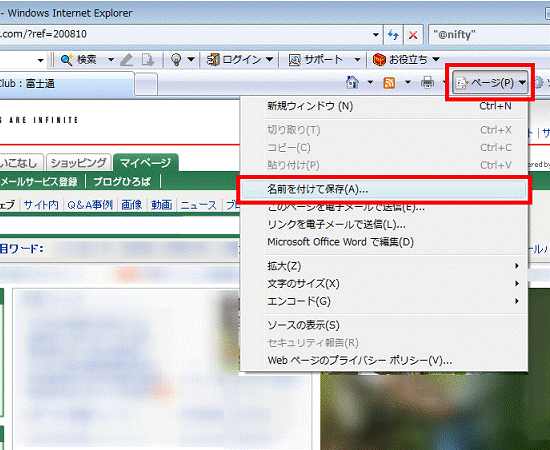Open the Home button dropdown arrow
This screenshot has height=450, width=550.
coord(370,83)
